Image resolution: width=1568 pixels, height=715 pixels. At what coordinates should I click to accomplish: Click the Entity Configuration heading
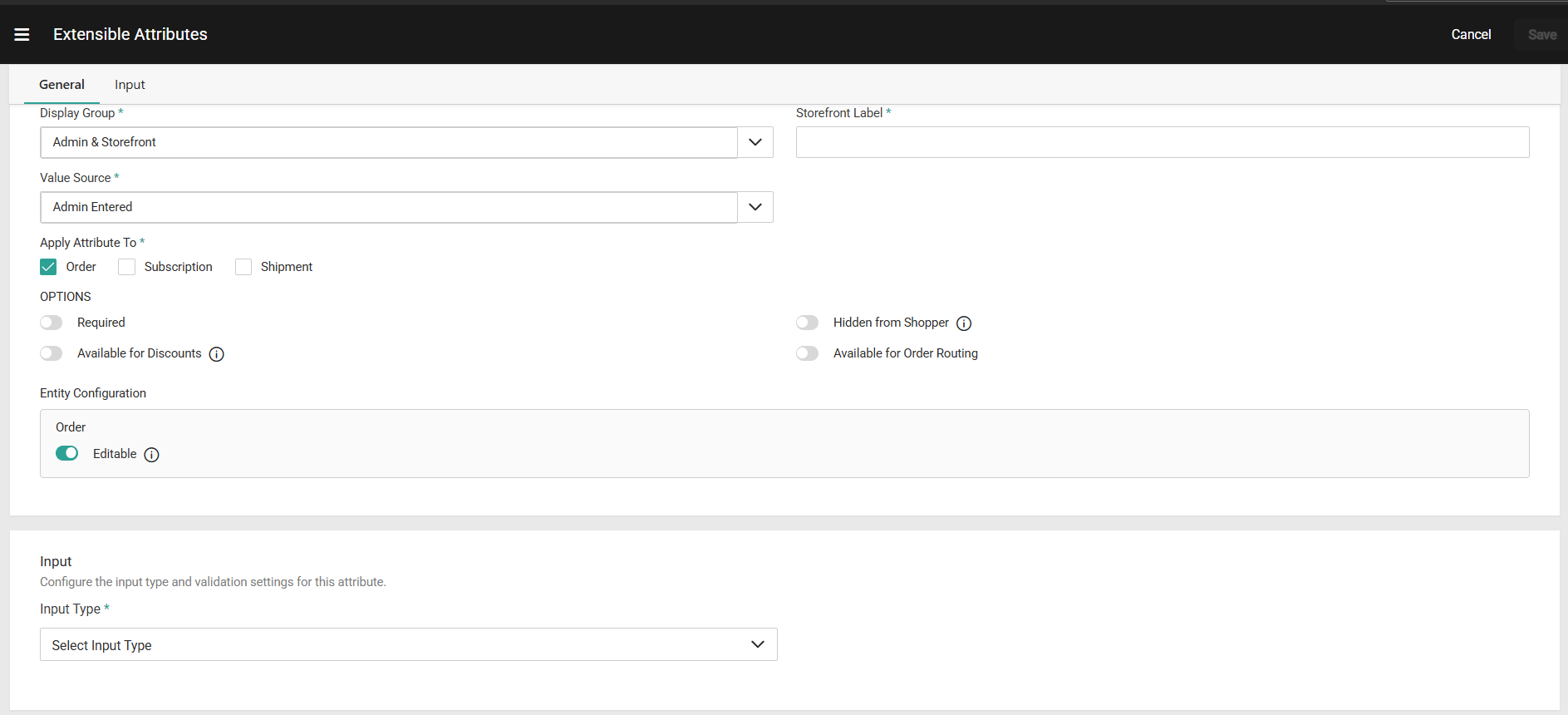93,393
